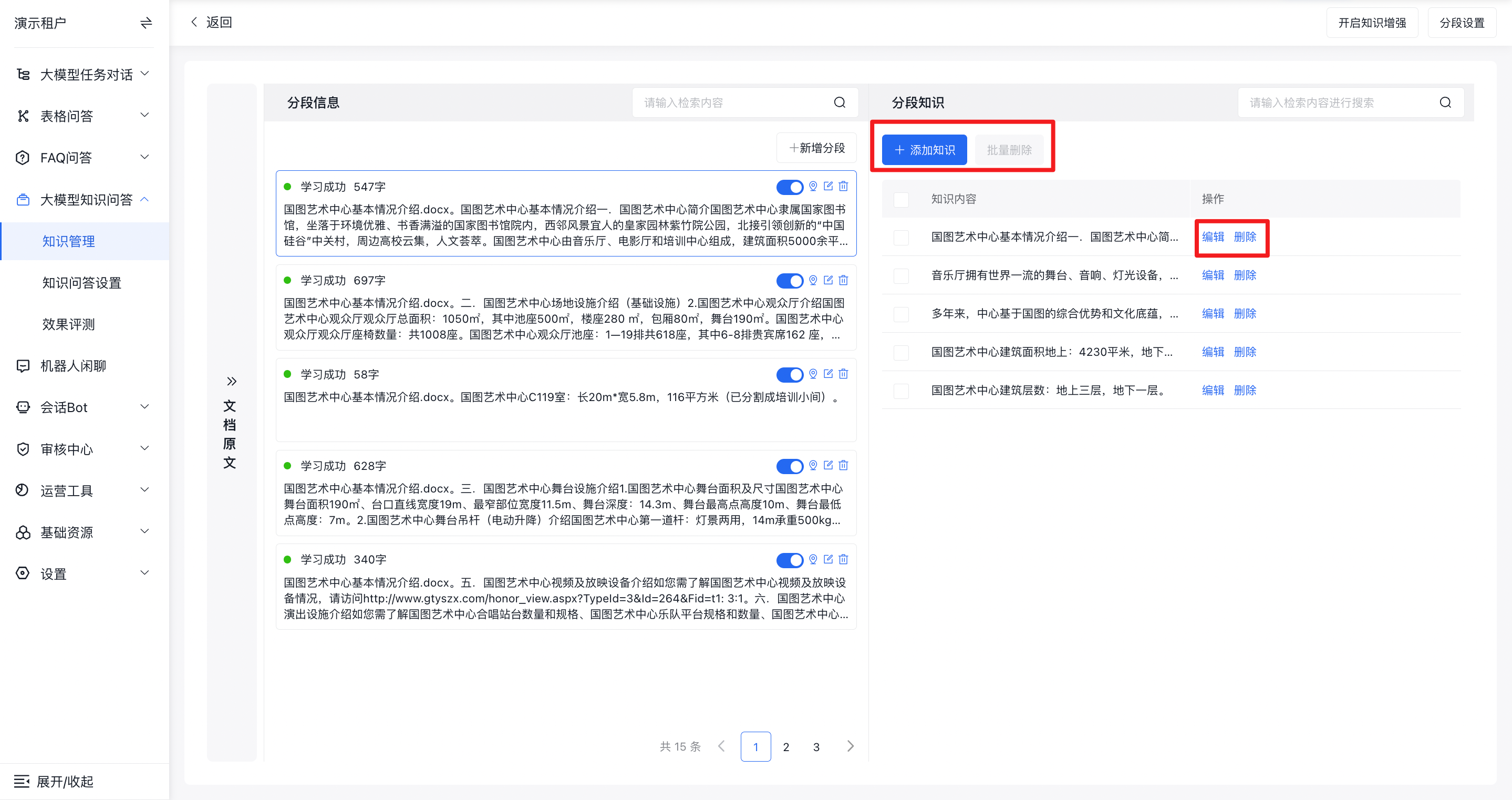This screenshot has width=1512, height=800.
Task: Click the back arrow icon next to 返回
Action: (194, 22)
